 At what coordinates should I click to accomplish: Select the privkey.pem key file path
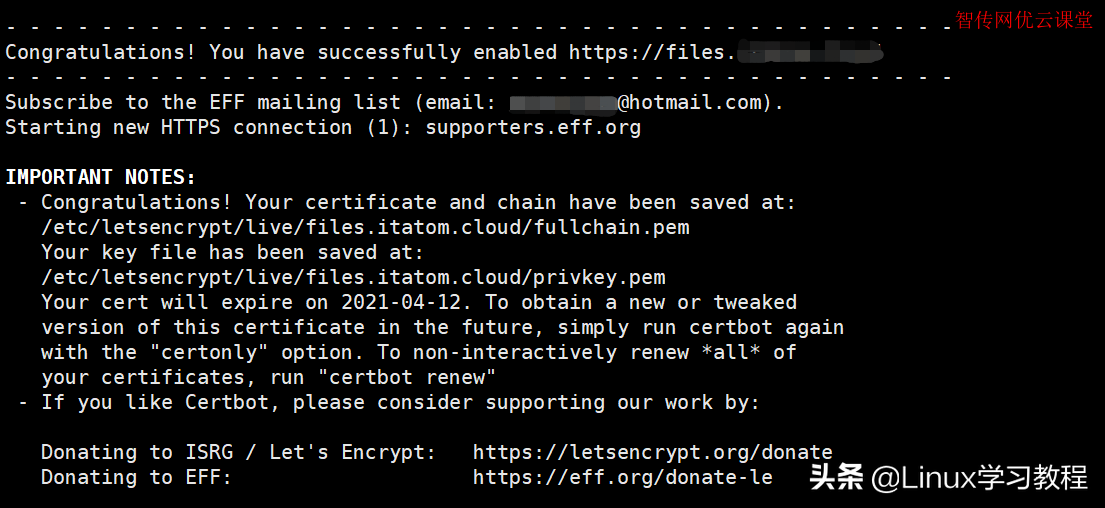click(353, 278)
